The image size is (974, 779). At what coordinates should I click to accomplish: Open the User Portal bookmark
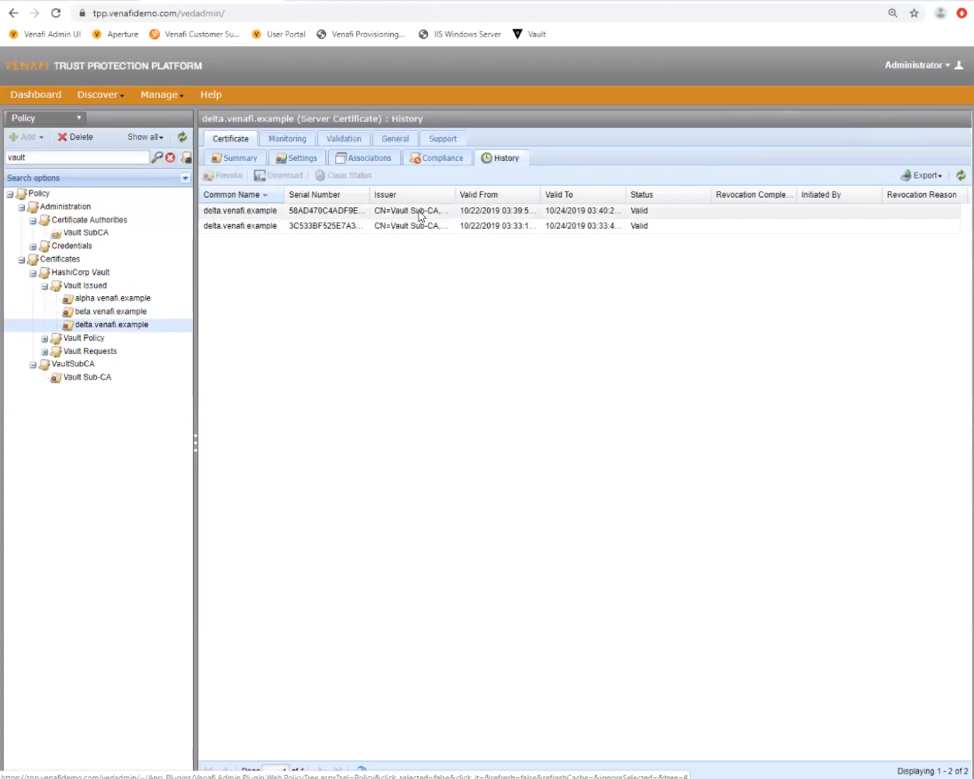(x=279, y=34)
